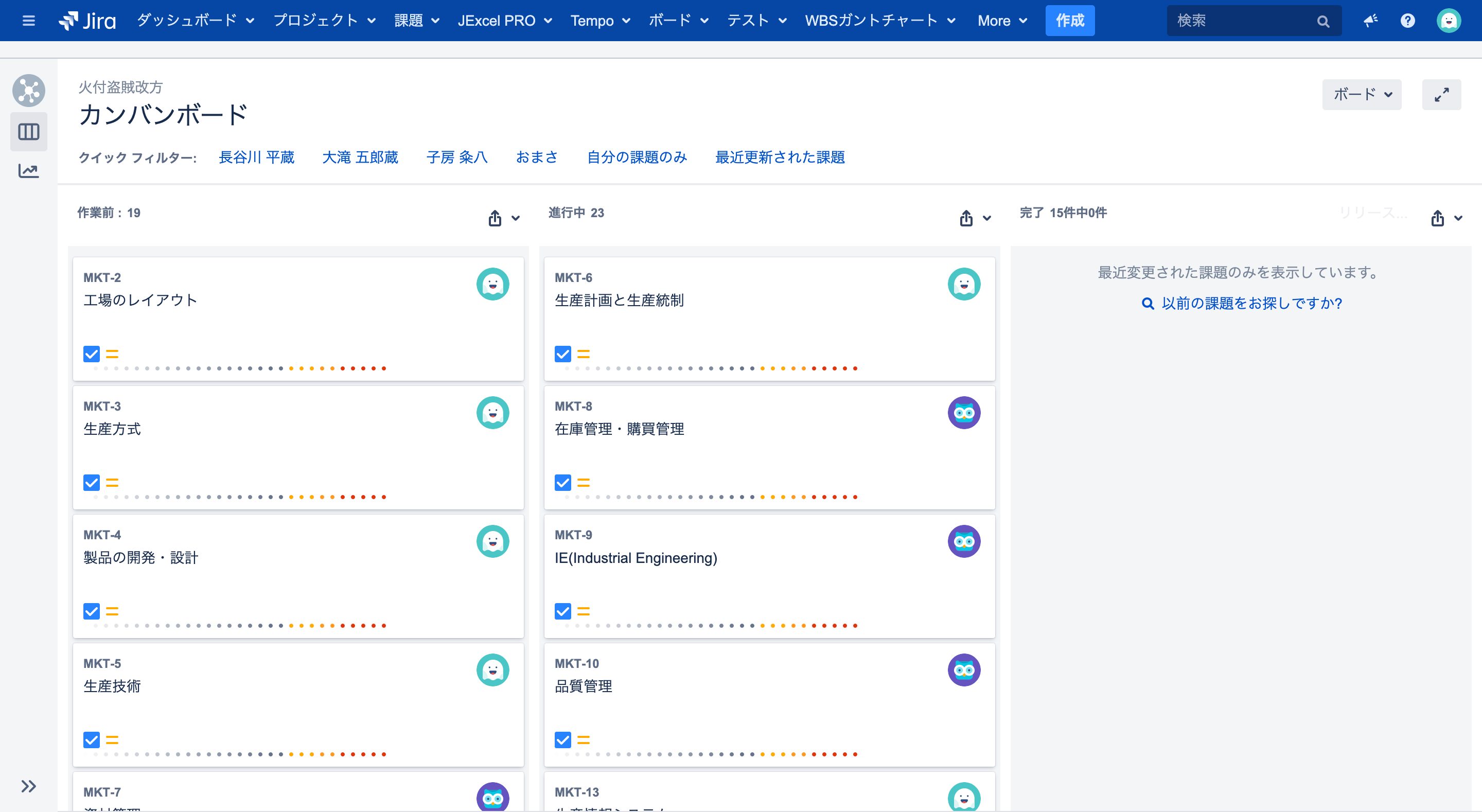Apply the 最近更新された課題 quick filter

point(780,157)
